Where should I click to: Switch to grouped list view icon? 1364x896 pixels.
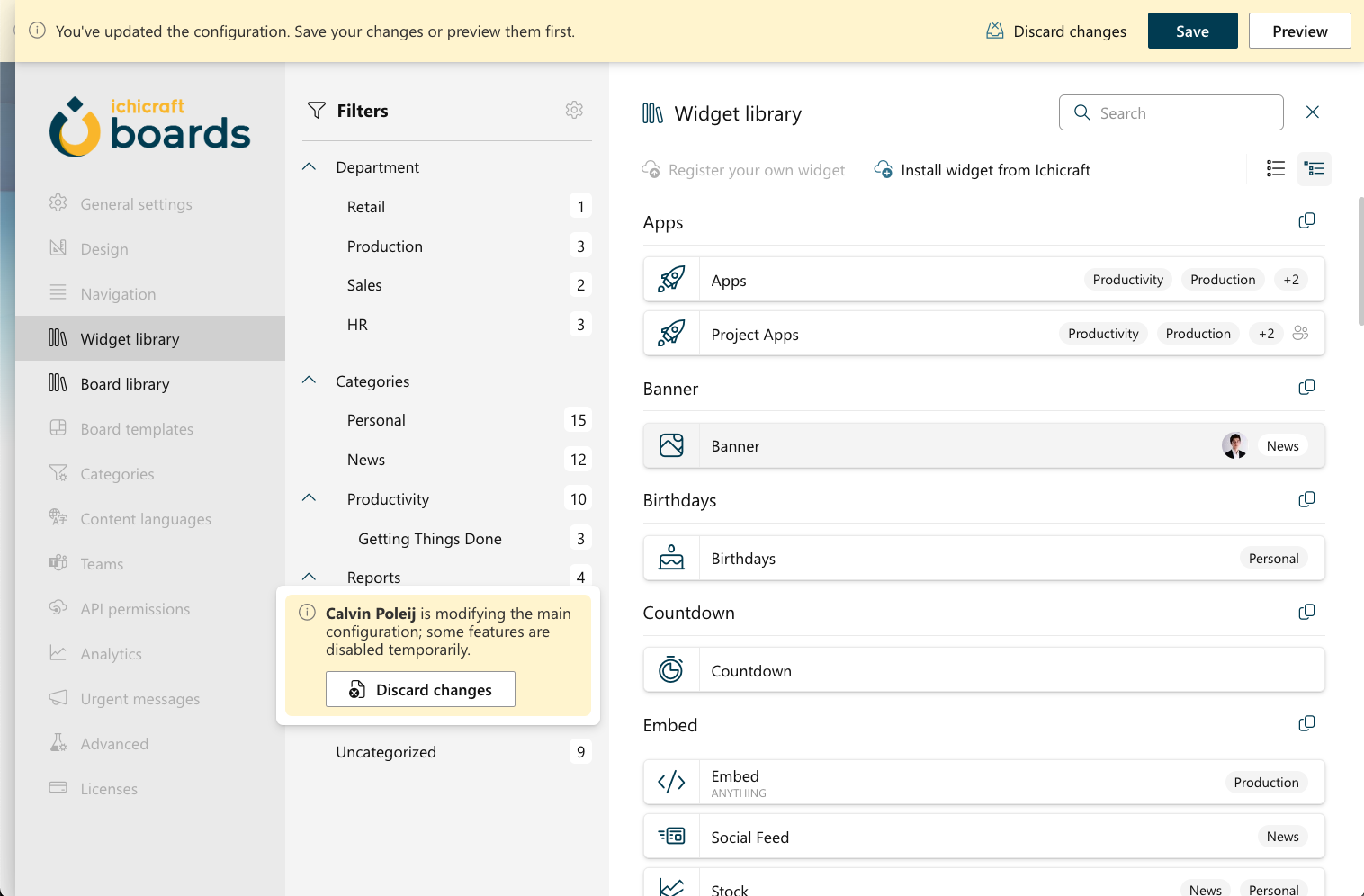pos(1315,168)
